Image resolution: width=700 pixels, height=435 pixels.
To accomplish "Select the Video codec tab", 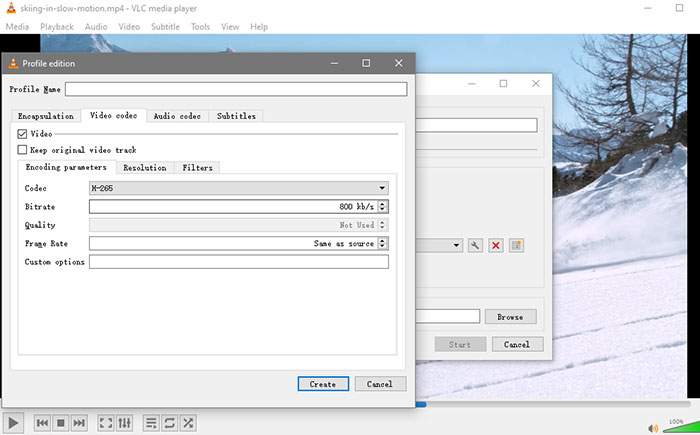I will coord(113,115).
